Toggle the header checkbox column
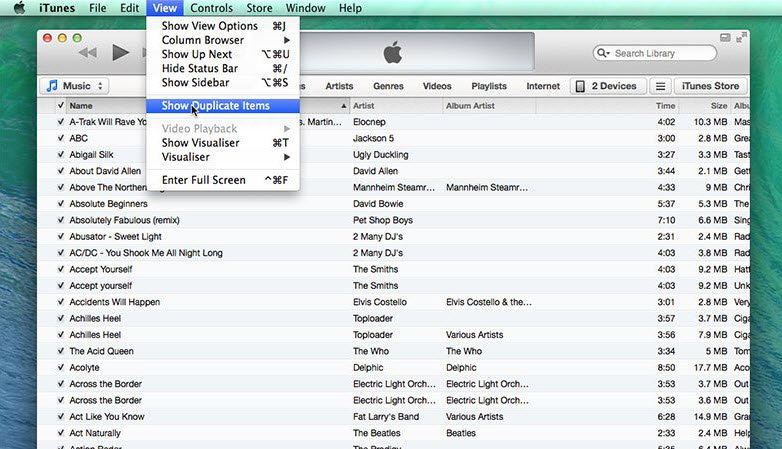This screenshot has height=449, width=782. point(61,105)
